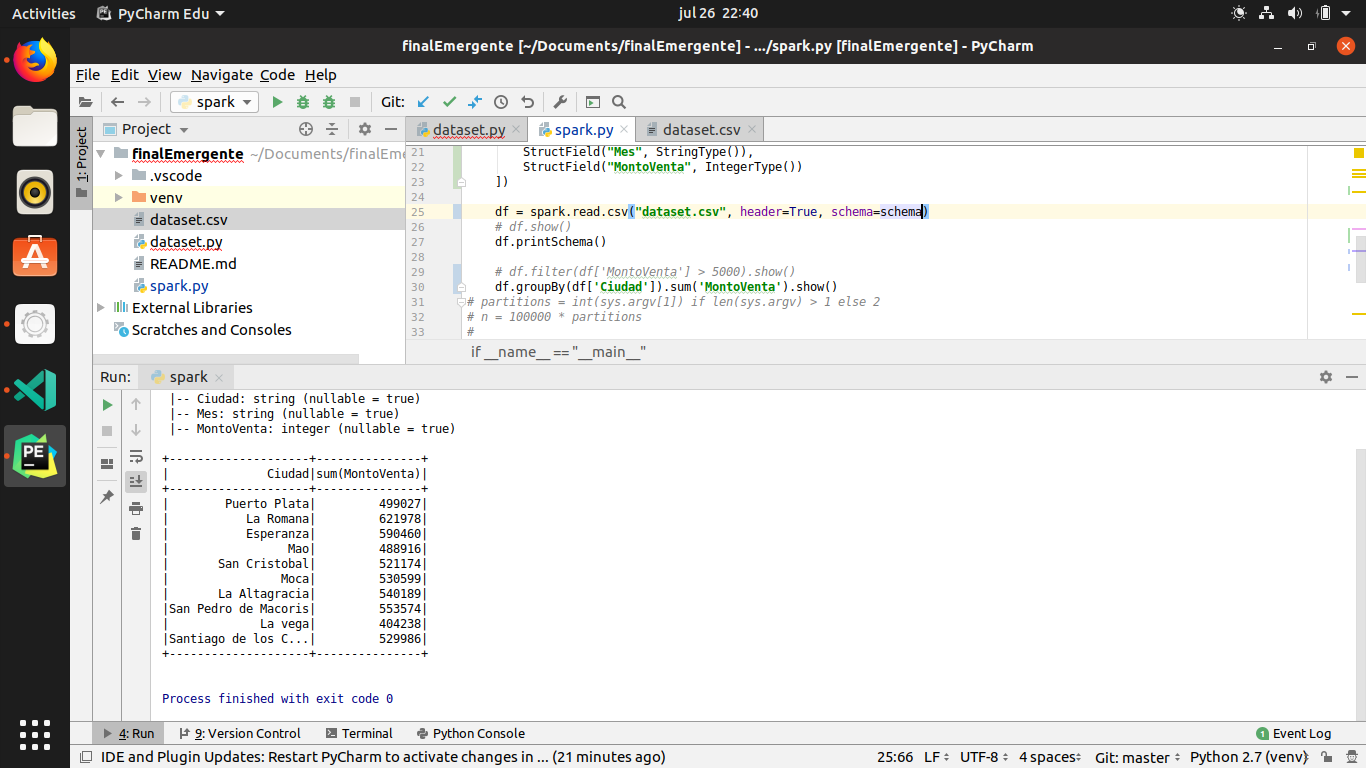This screenshot has width=1366, height=768.
Task: Rerun spark from the run panel play icon
Action: 106,404
